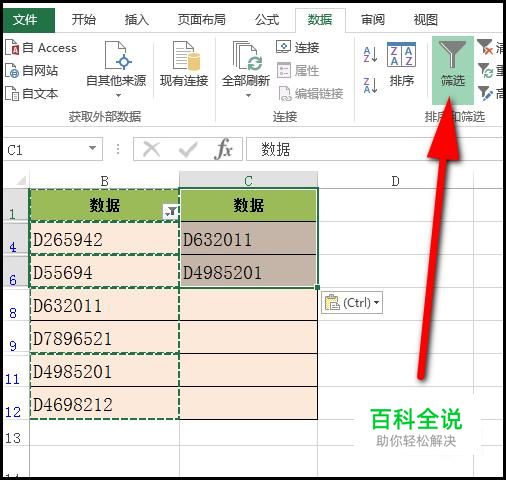Select column C cell D4985201
Screen dimensions: 506x480
(248, 272)
